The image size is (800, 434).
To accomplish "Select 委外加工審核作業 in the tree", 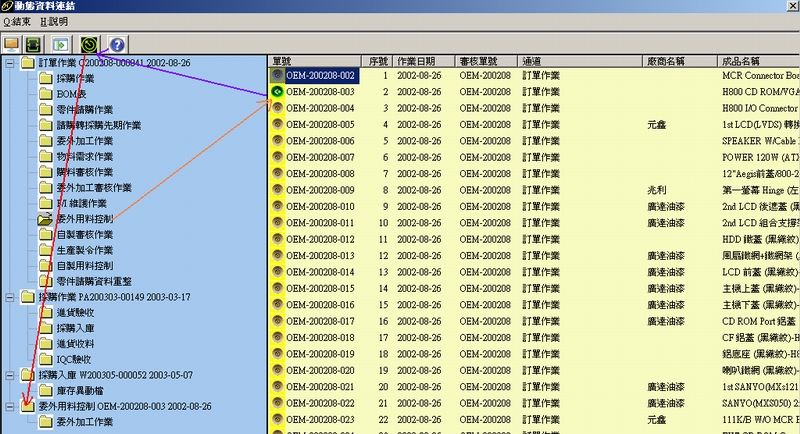I will pos(94,188).
